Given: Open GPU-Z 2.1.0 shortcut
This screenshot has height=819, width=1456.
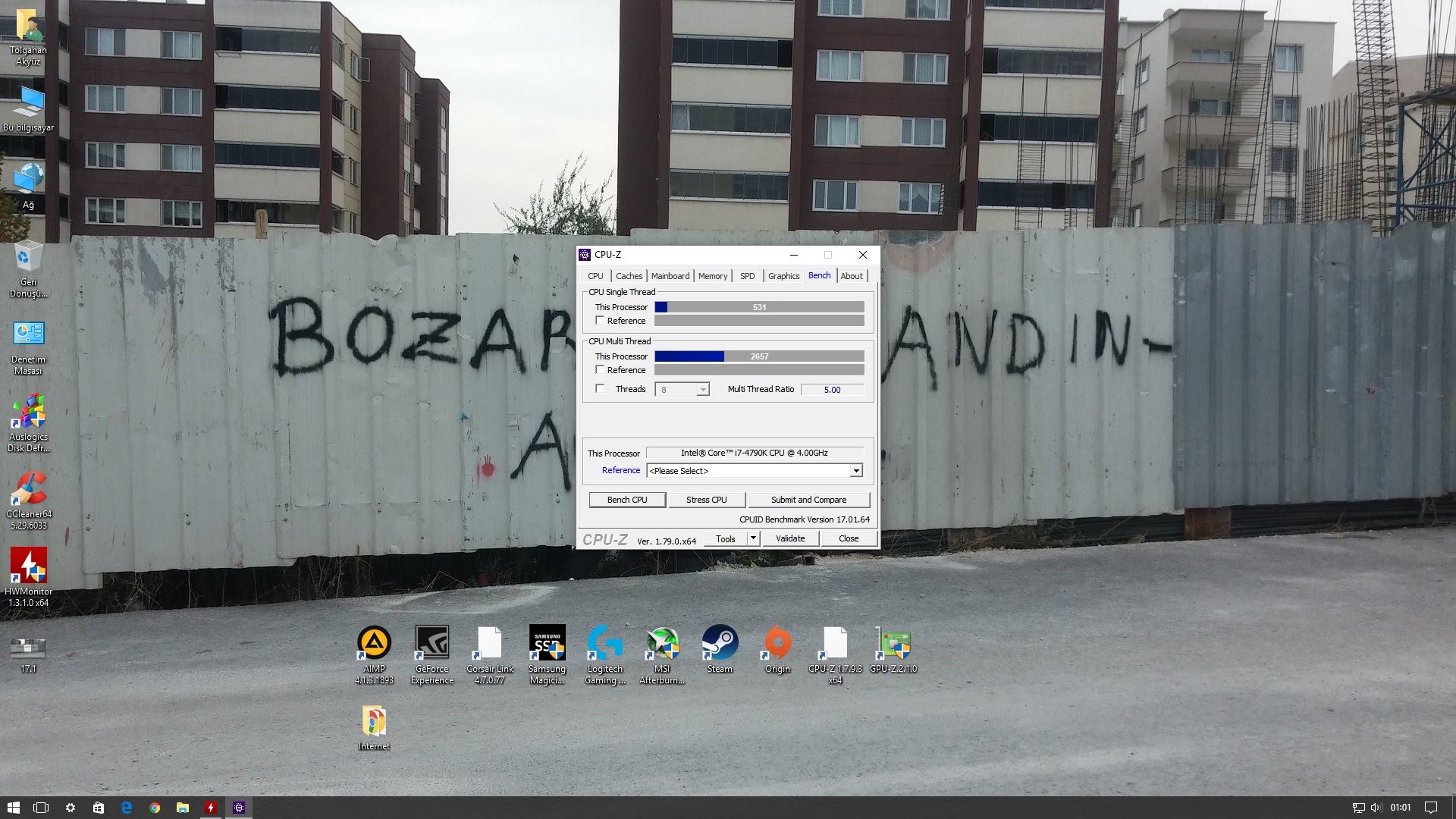Looking at the screenshot, I should tap(893, 650).
